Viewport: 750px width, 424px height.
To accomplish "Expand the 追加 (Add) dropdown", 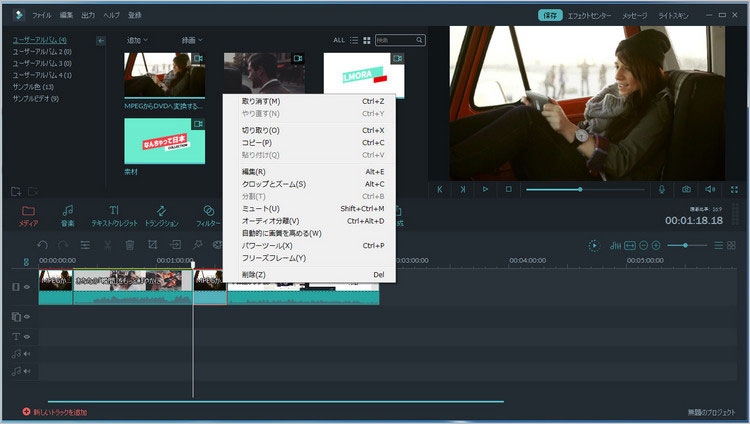I will tap(137, 40).
